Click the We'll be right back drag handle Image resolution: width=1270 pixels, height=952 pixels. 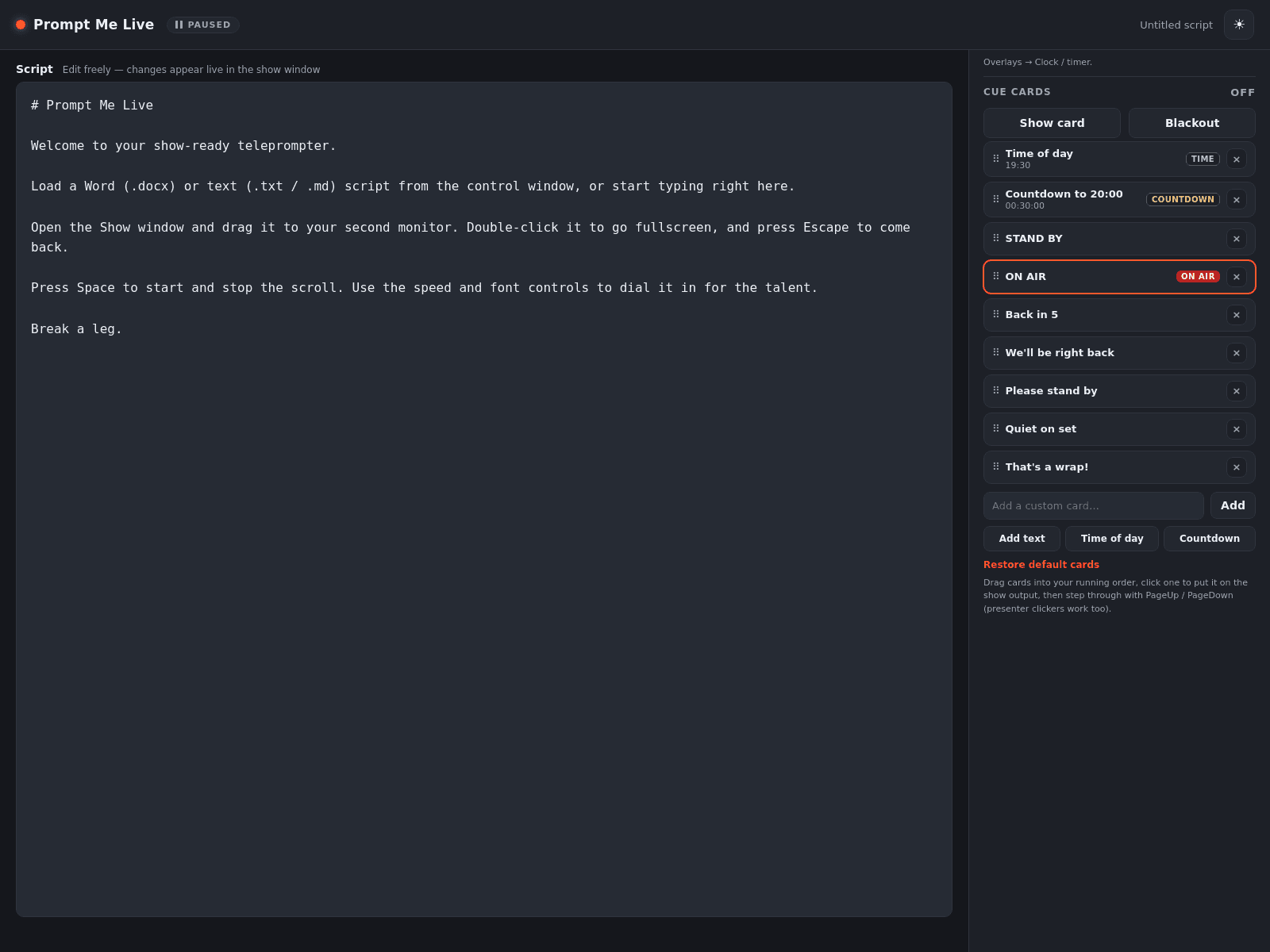point(996,352)
